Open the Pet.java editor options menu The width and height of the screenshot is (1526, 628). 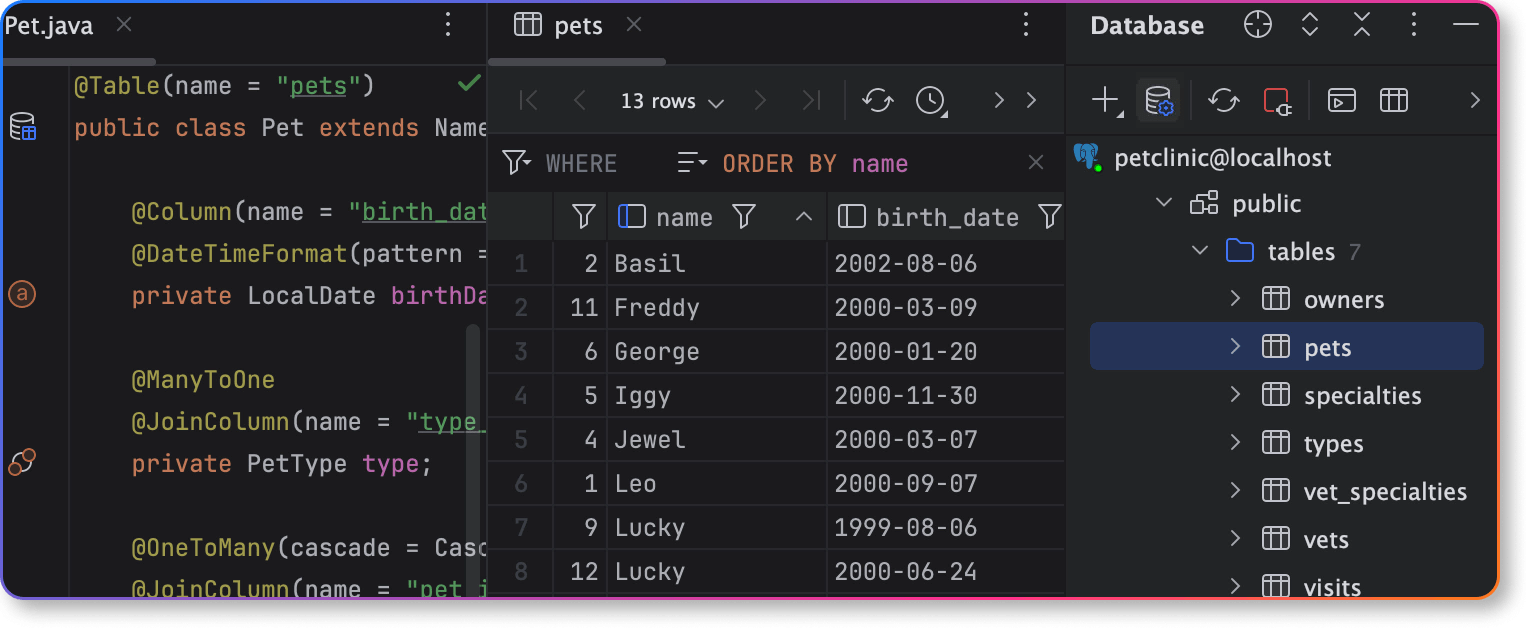tap(448, 25)
